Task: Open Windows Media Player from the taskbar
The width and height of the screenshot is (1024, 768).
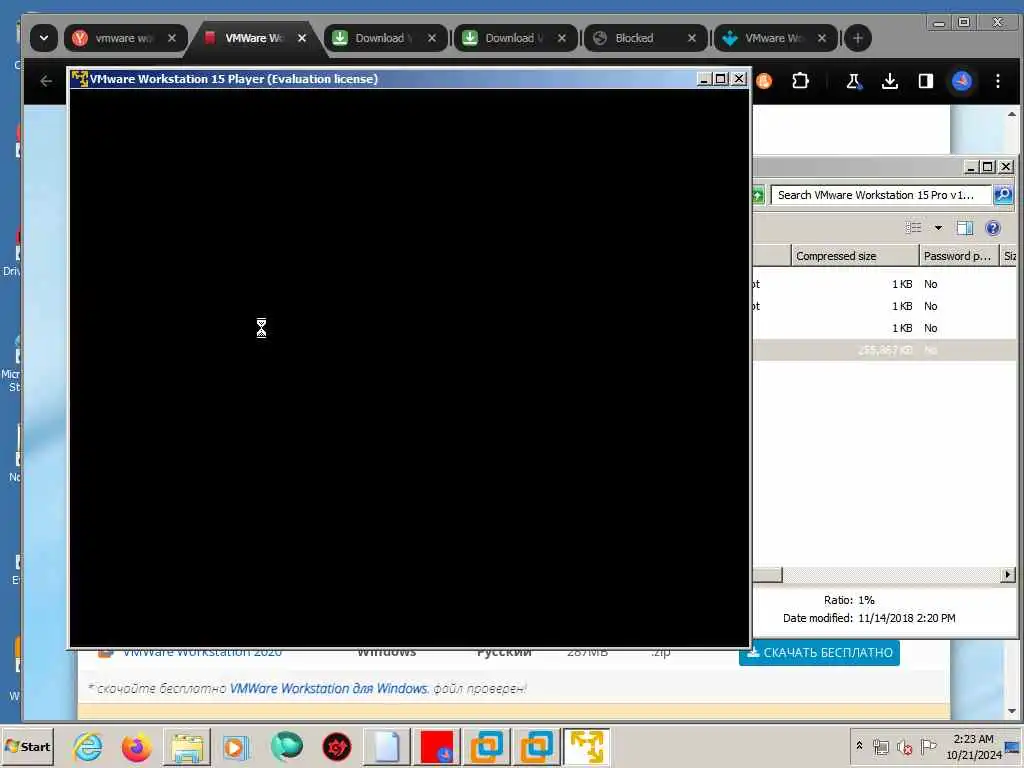Action: click(x=236, y=746)
